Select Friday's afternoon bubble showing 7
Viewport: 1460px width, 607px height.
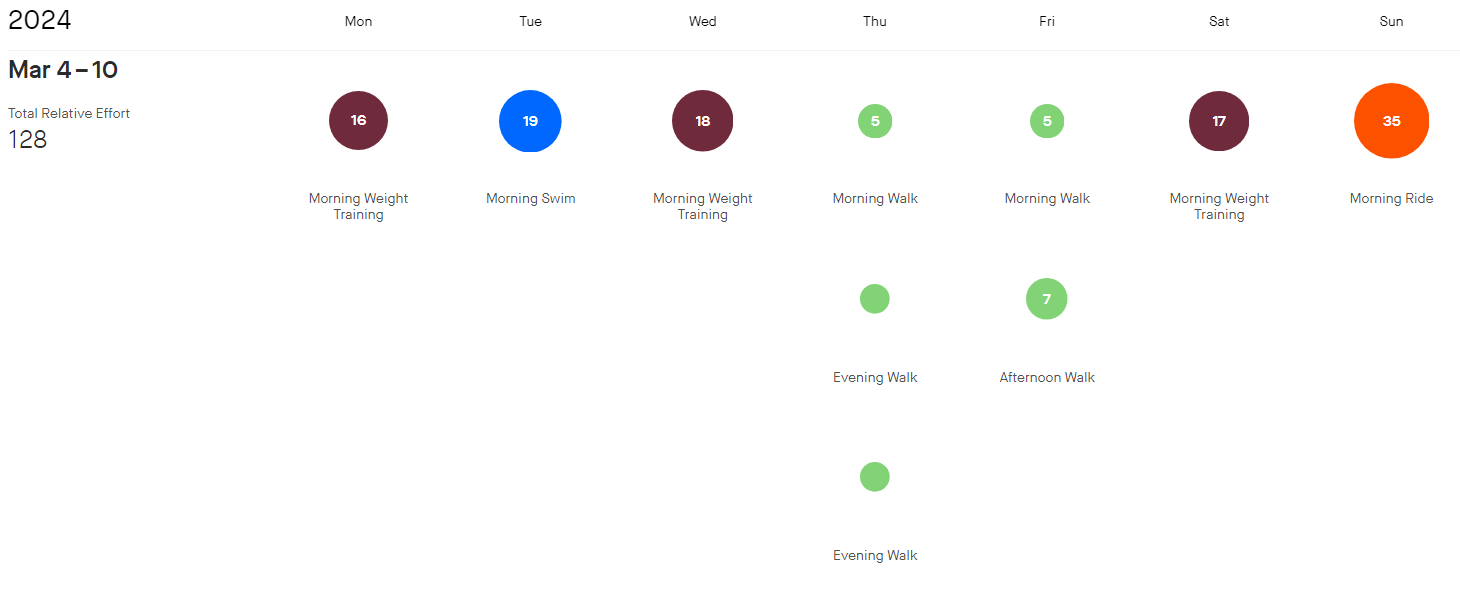(x=1047, y=299)
